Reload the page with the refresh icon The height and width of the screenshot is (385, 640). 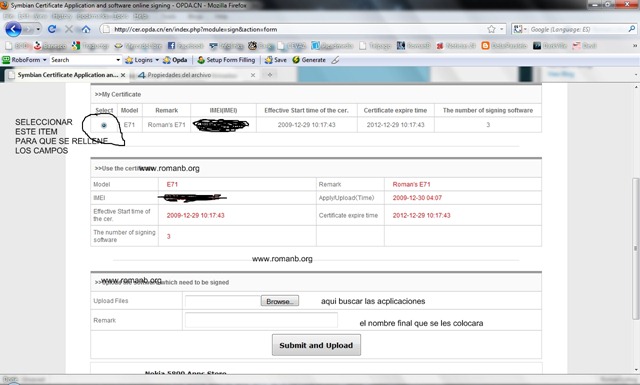(52, 29)
